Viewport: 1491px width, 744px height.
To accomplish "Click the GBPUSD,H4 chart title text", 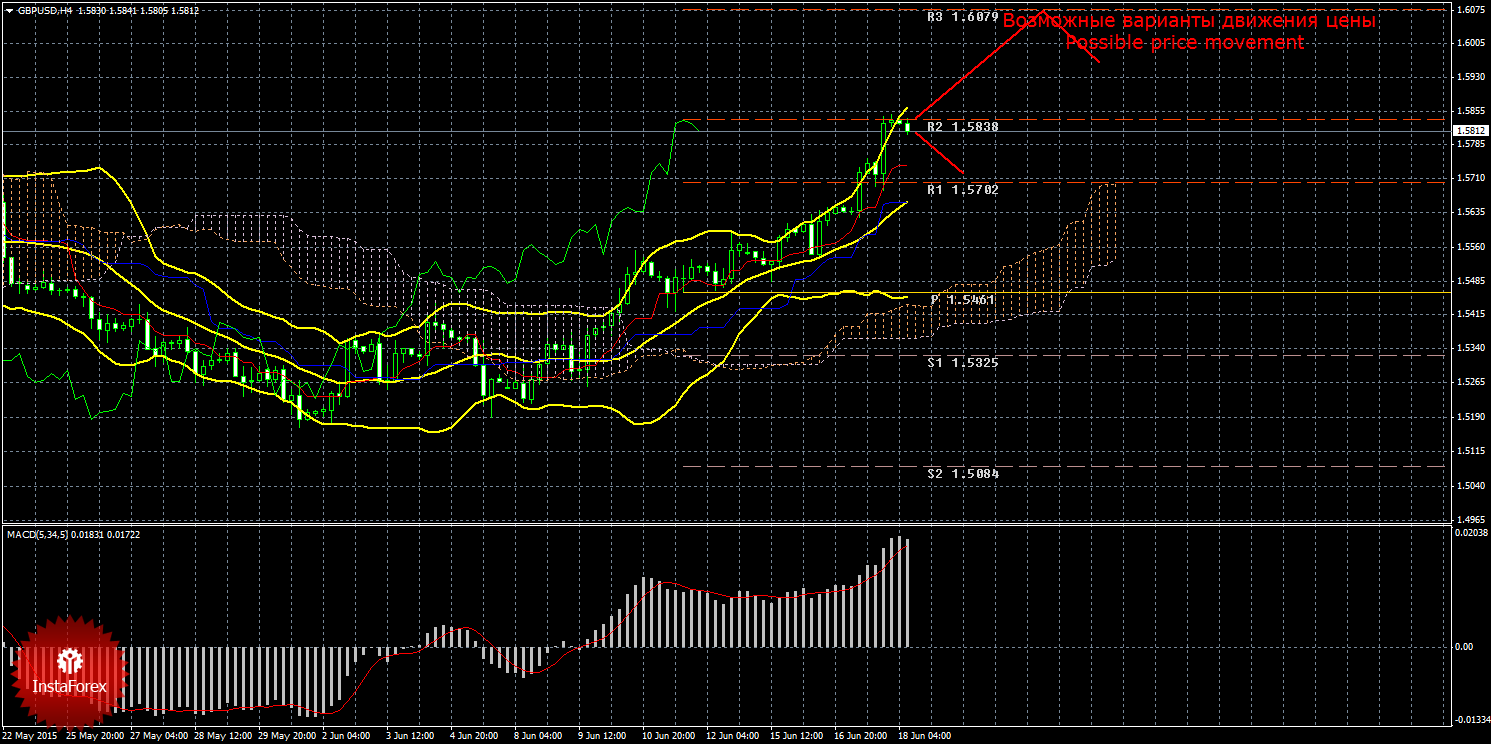I will pos(45,10).
